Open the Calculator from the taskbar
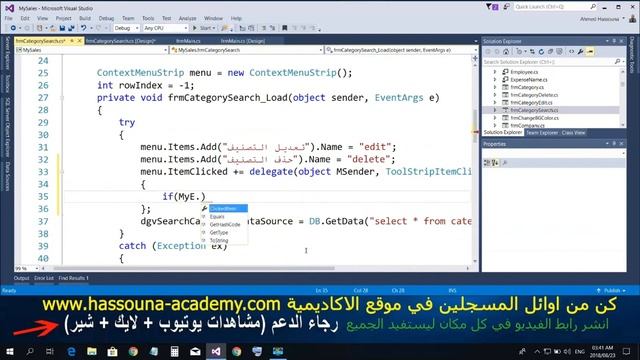The image size is (640, 360). 174,351
